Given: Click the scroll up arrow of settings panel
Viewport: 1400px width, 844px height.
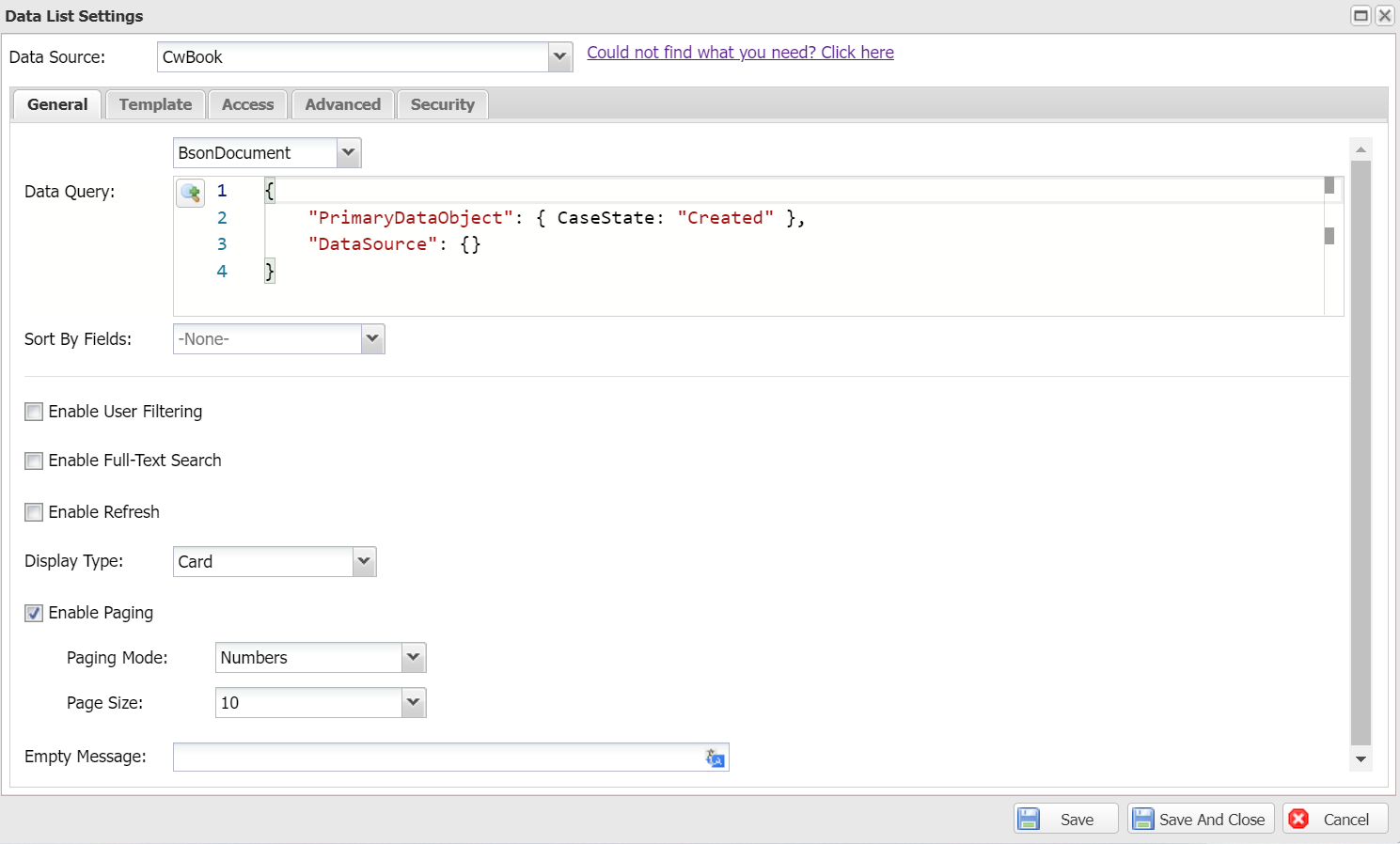Looking at the screenshot, I should pos(1361,149).
